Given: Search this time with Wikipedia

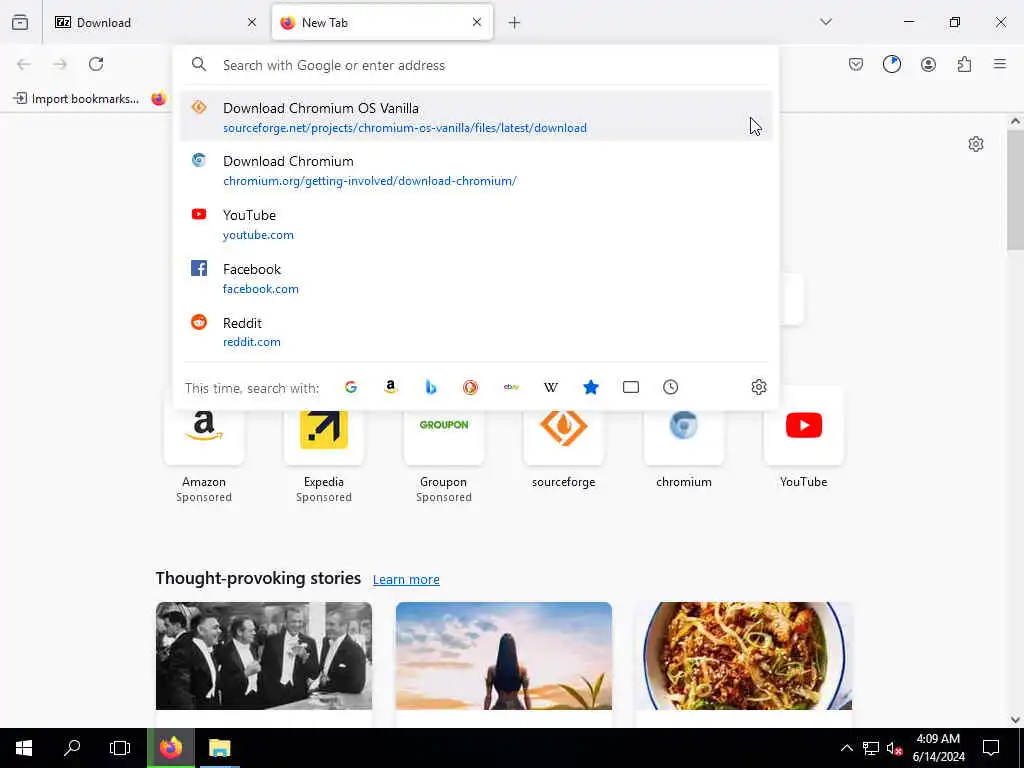Looking at the screenshot, I should point(551,387).
